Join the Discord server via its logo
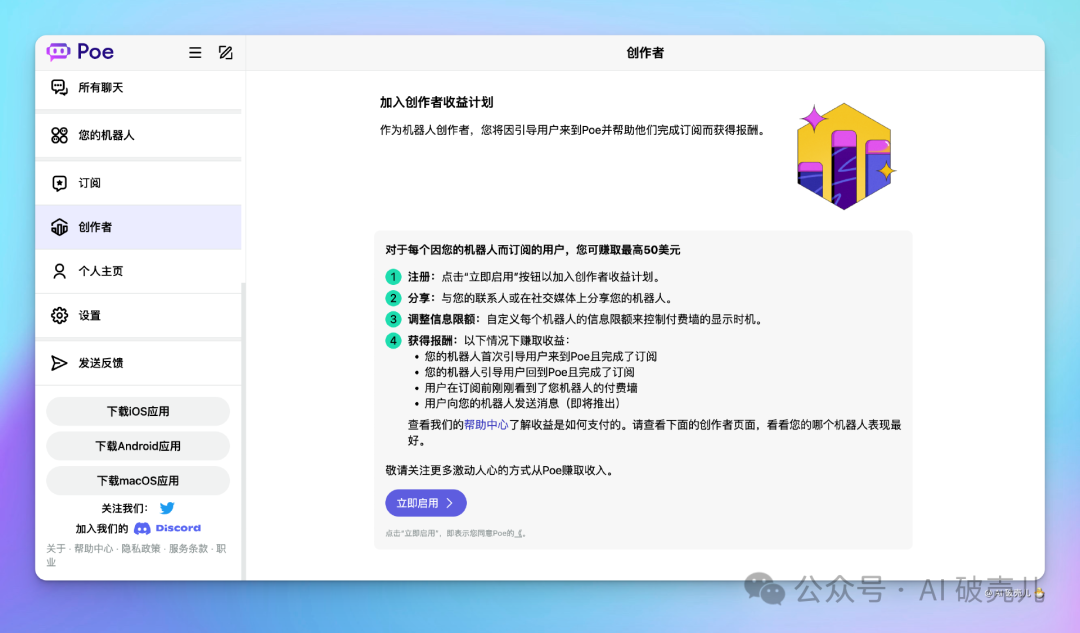 point(167,528)
